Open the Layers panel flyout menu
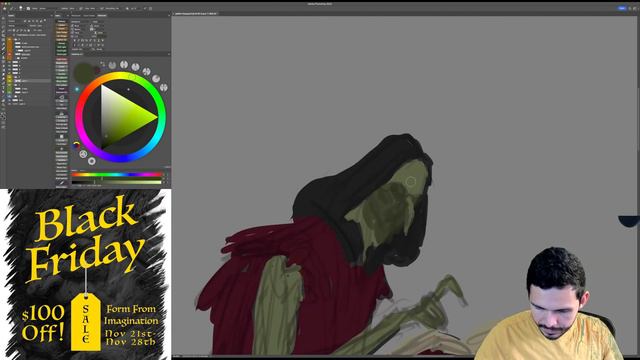640x360 pixels. click(51, 16)
